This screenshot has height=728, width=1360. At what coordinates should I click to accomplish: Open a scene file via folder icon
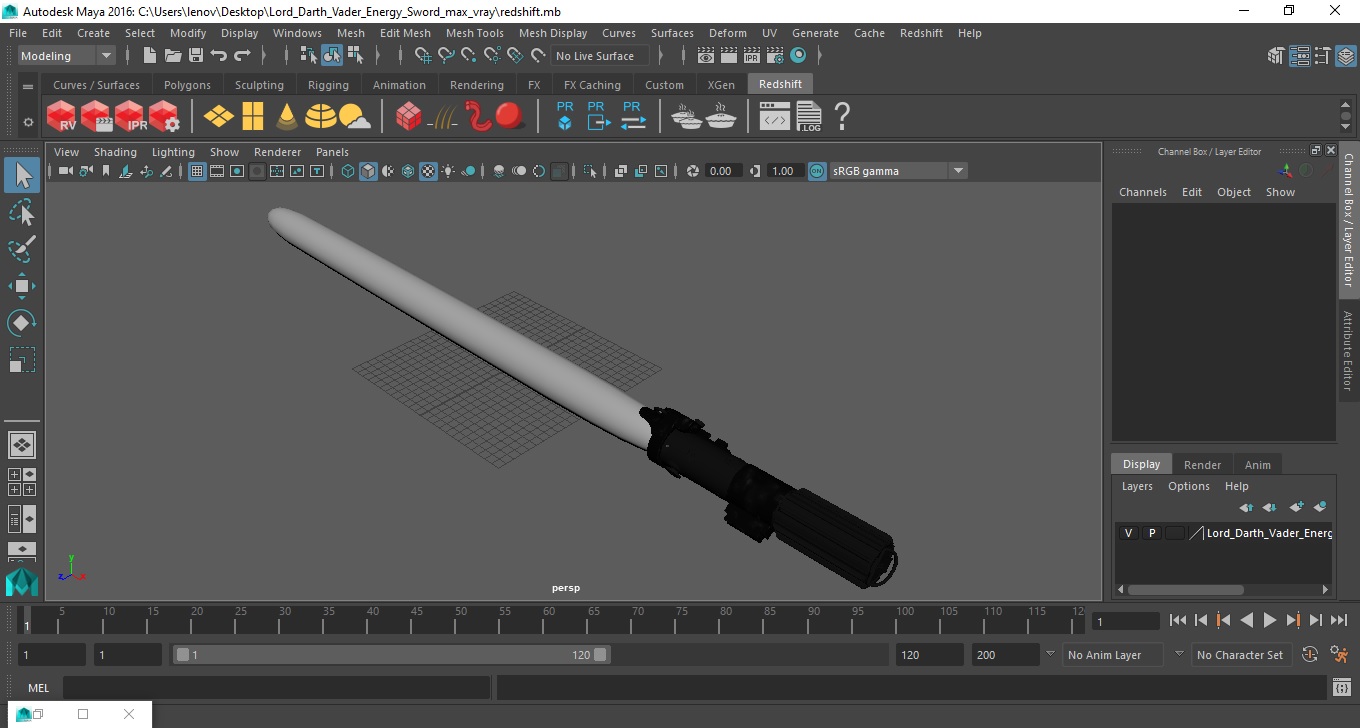173,56
